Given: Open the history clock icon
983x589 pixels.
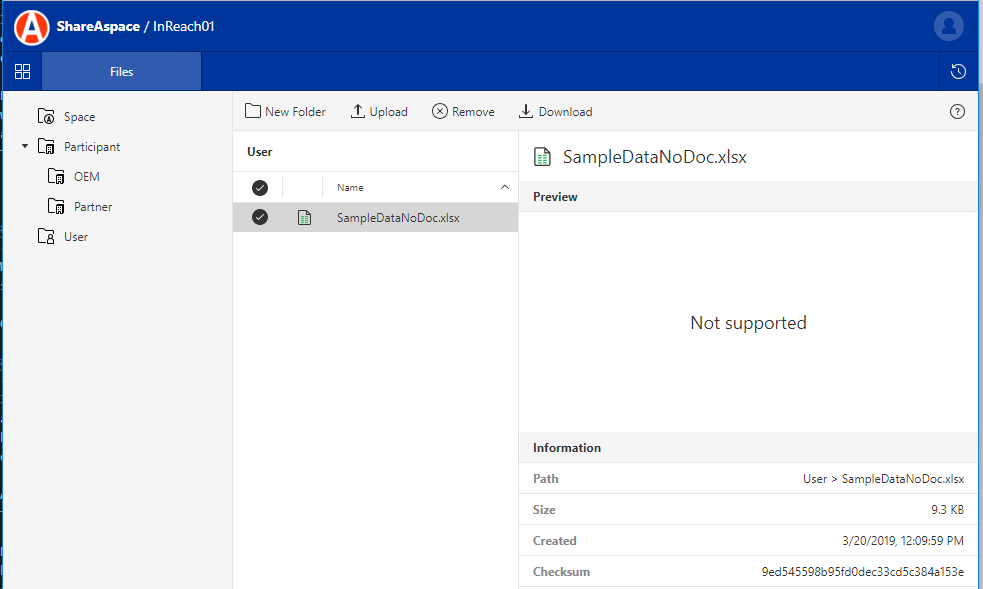Looking at the screenshot, I should 958,72.
